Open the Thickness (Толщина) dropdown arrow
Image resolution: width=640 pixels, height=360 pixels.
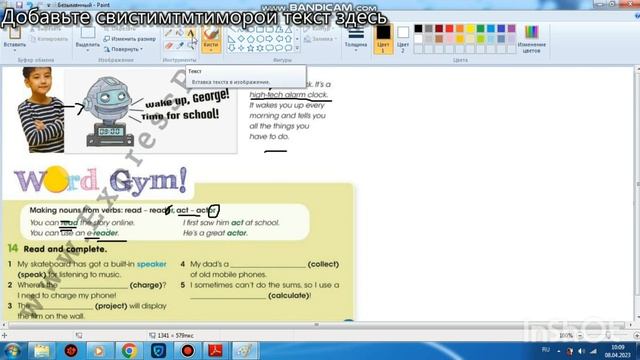[356, 51]
